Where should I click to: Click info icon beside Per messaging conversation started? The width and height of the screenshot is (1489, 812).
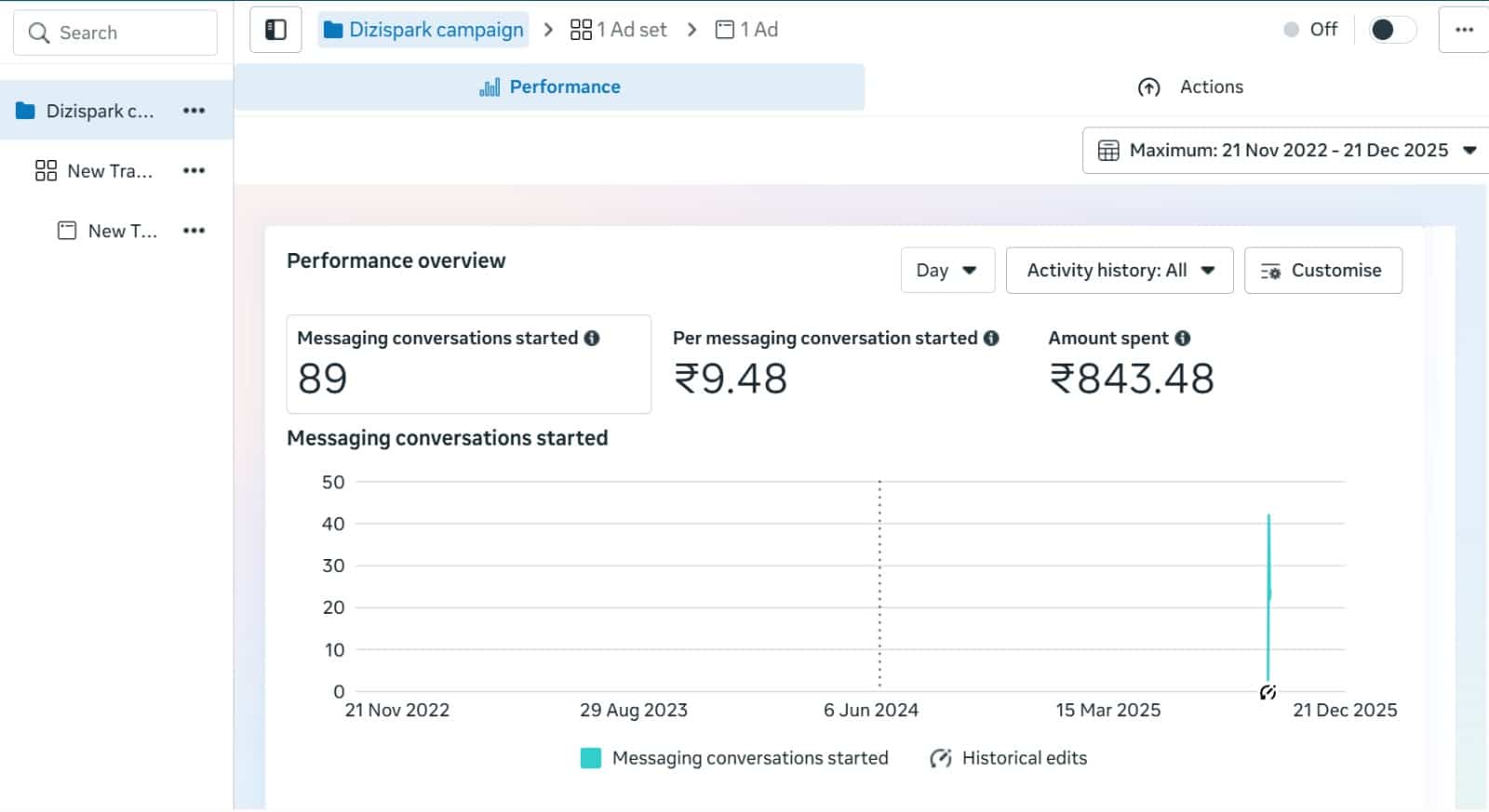click(991, 339)
